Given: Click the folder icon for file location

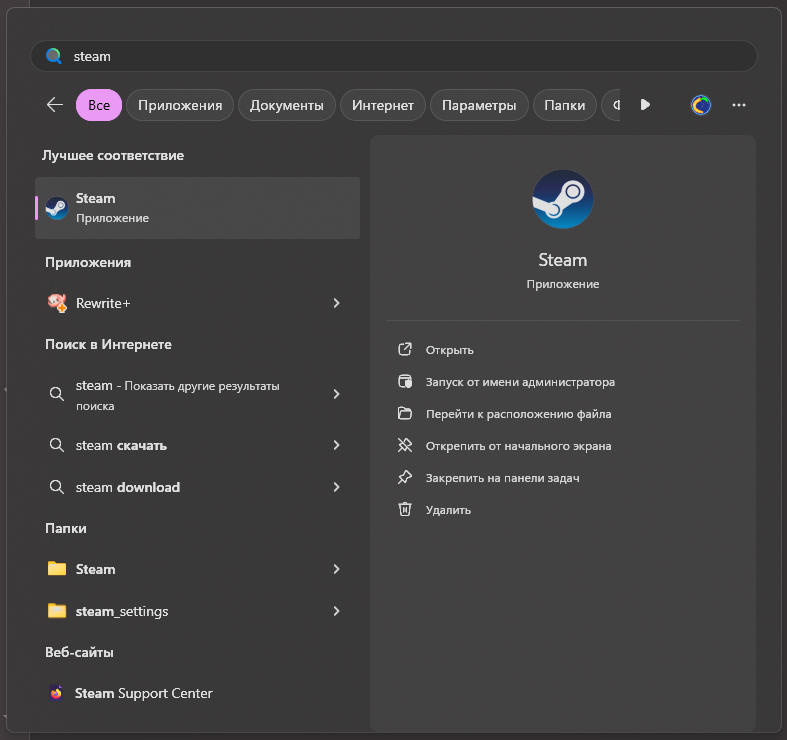Looking at the screenshot, I should point(405,414).
